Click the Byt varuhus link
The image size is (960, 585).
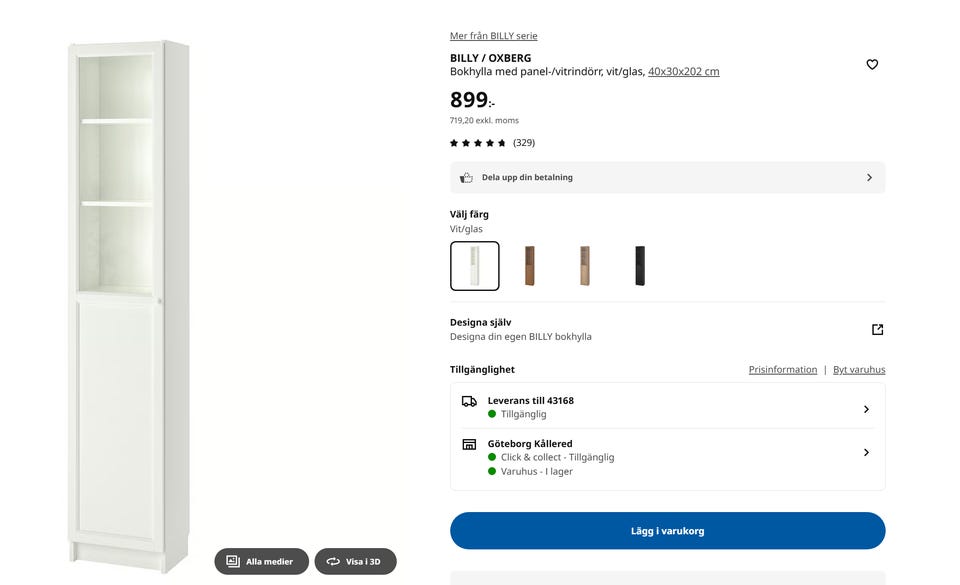[x=859, y=370]
